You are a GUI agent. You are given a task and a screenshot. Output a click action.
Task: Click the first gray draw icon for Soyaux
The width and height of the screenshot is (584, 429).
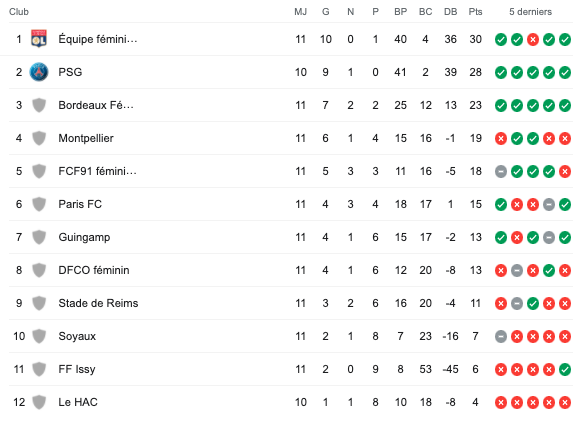pos(501,337)
